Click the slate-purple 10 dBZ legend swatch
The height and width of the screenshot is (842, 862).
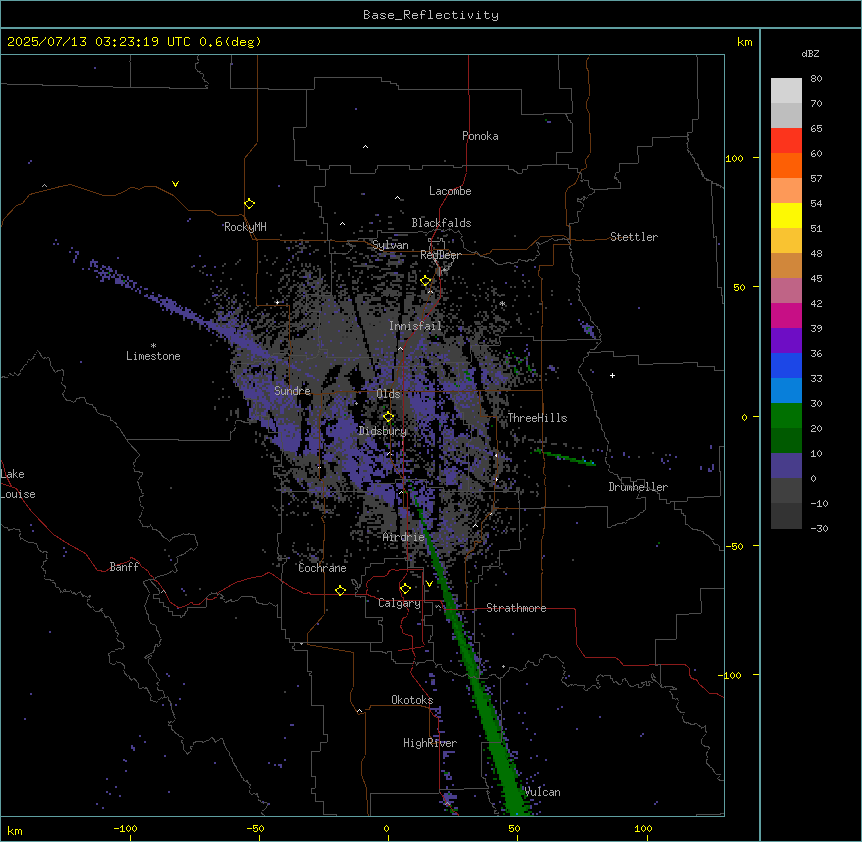click(x=786, y=466)
